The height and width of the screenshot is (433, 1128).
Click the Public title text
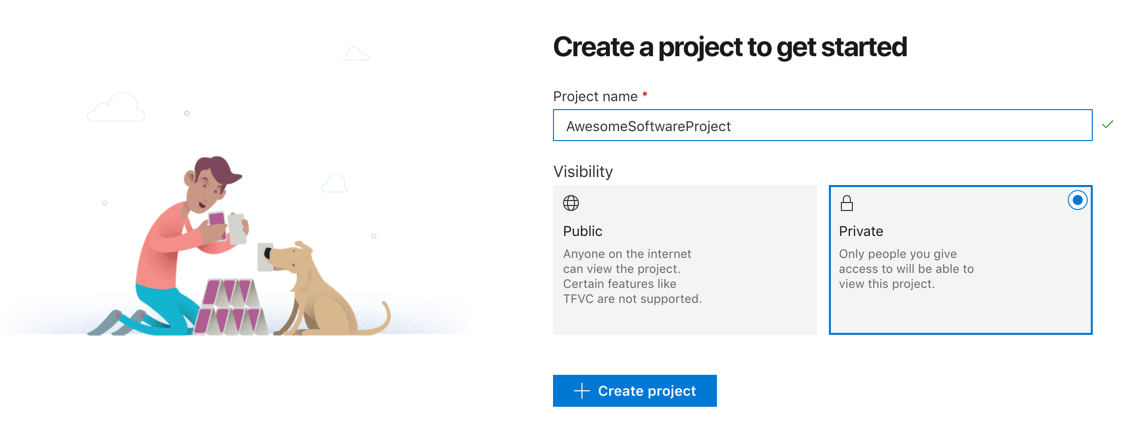click(583, 232)
